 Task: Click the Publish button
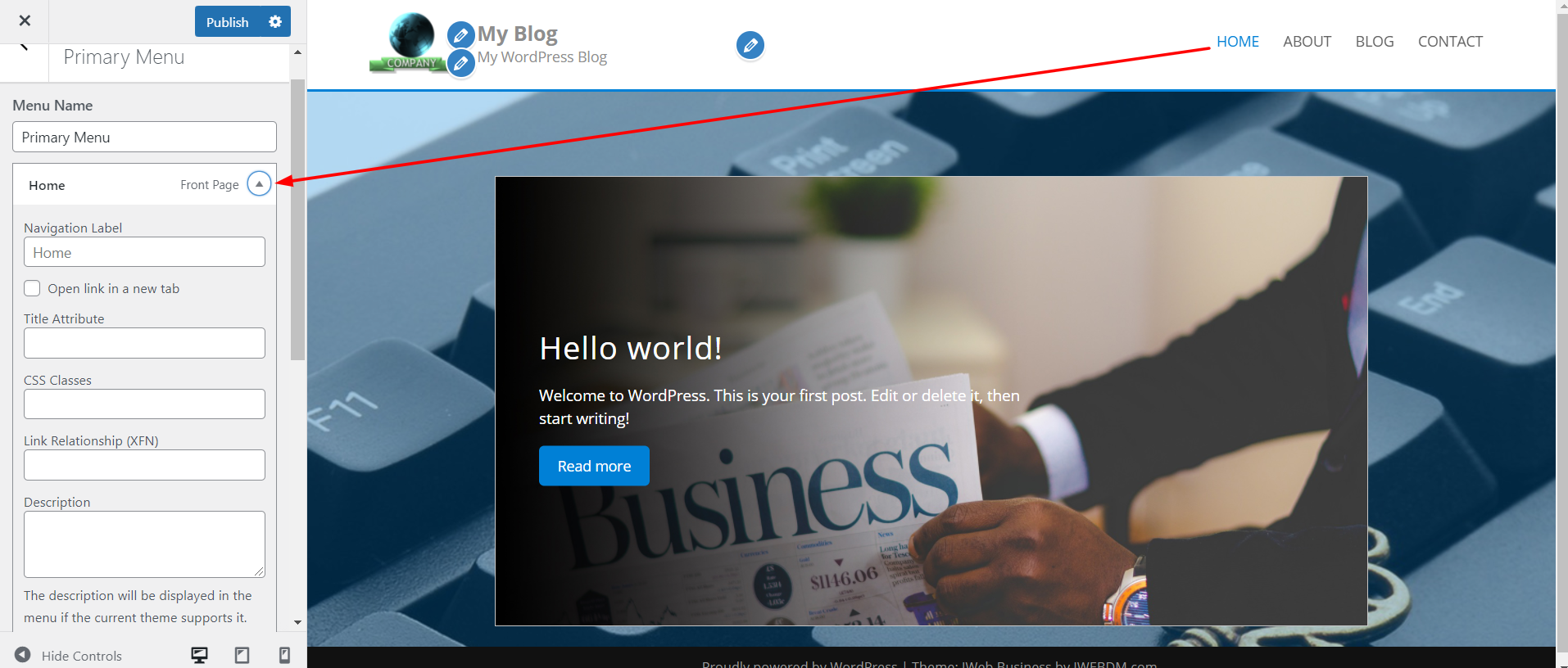[x=227, y=22]
